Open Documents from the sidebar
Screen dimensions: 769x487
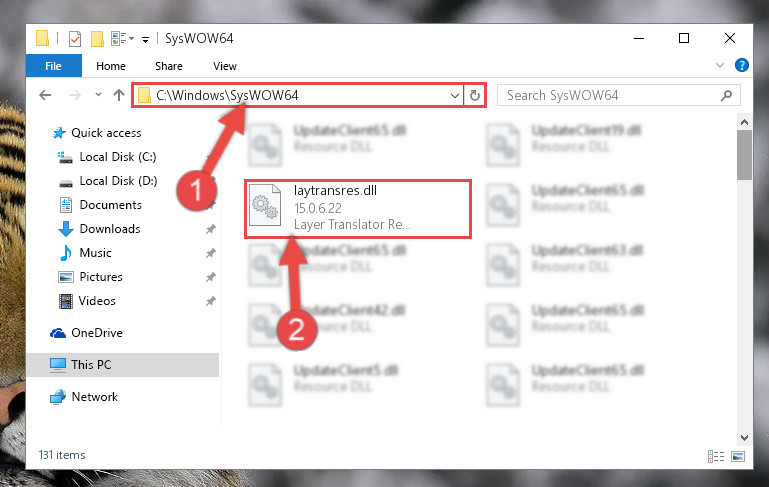(110, 205)
